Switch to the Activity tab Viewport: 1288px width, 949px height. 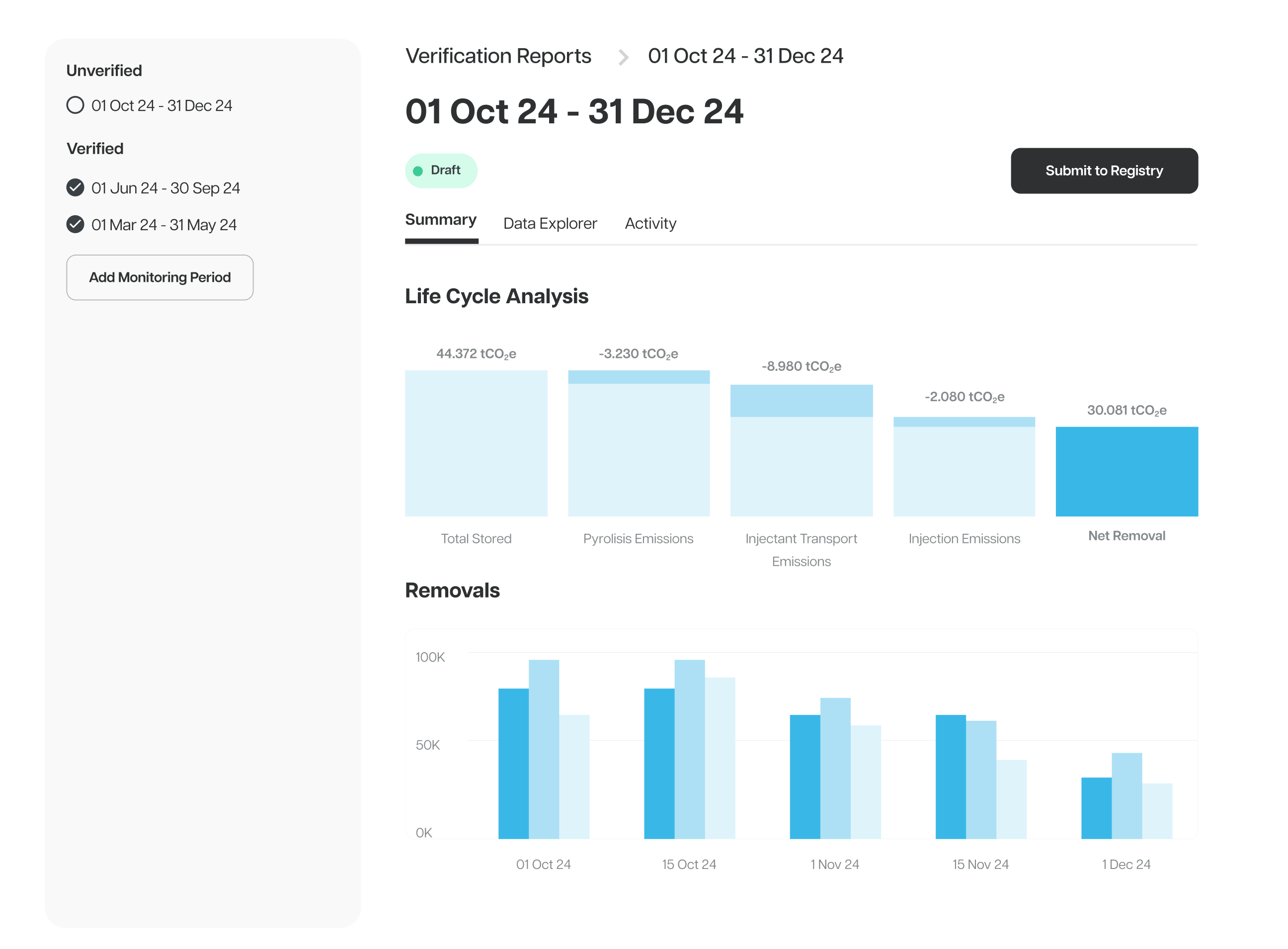click(x=650, y=224)
